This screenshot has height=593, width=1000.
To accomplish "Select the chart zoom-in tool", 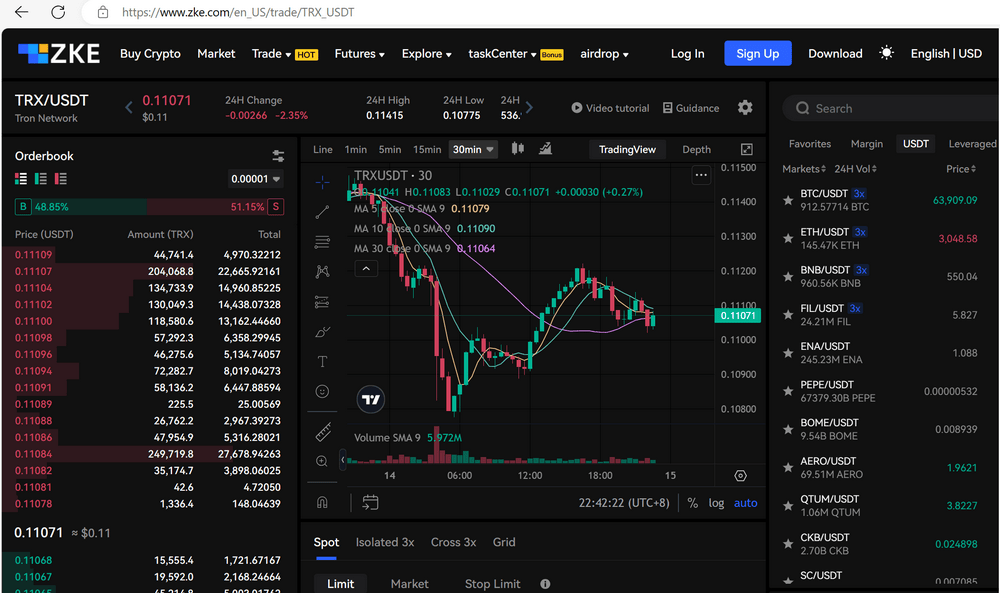I will point(323,461).
